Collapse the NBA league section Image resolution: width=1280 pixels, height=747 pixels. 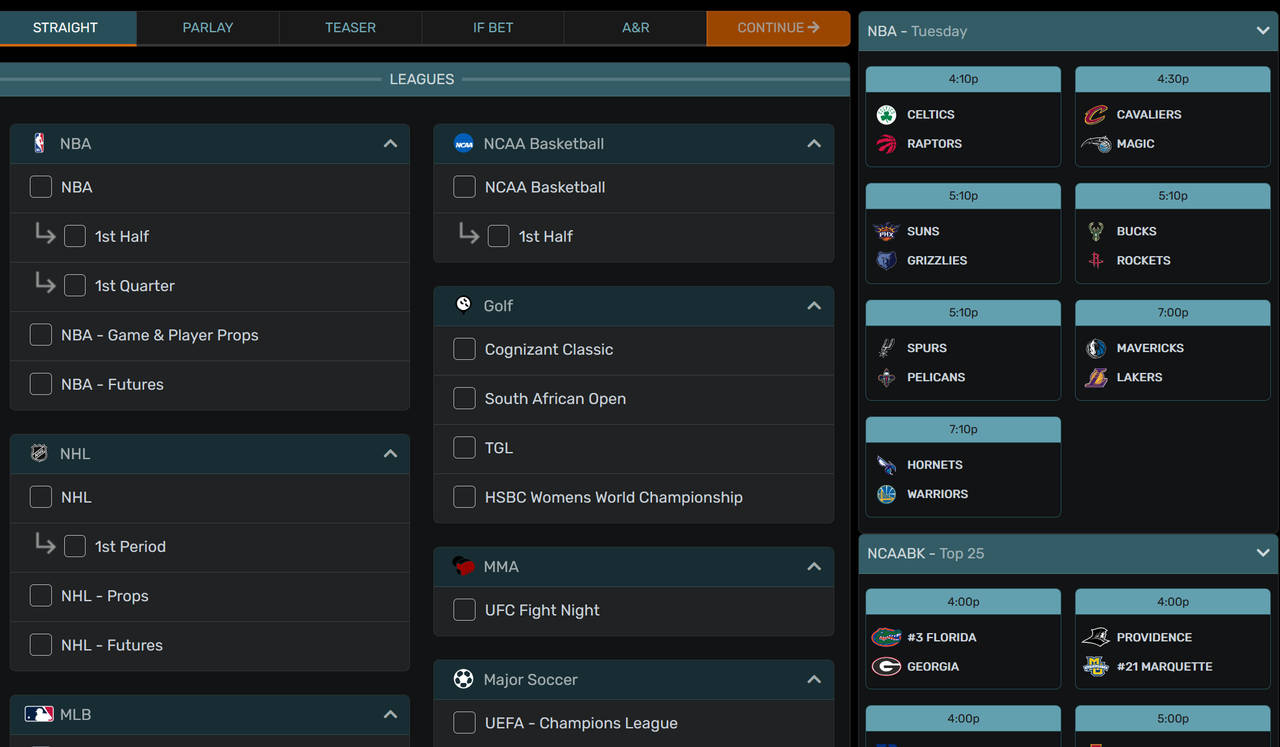390,144
